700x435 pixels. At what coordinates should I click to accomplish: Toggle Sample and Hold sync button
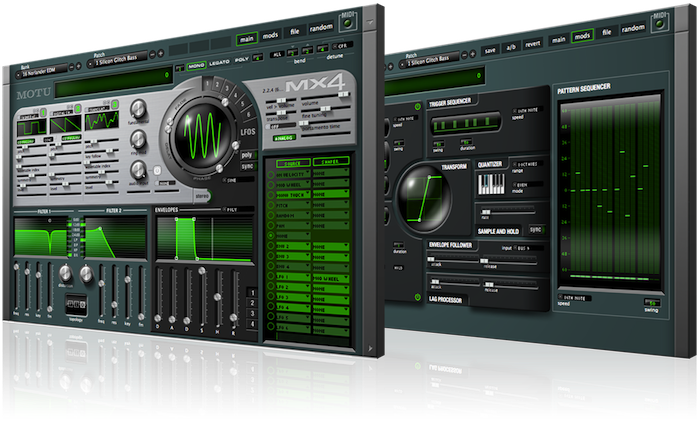click(536, 229)
